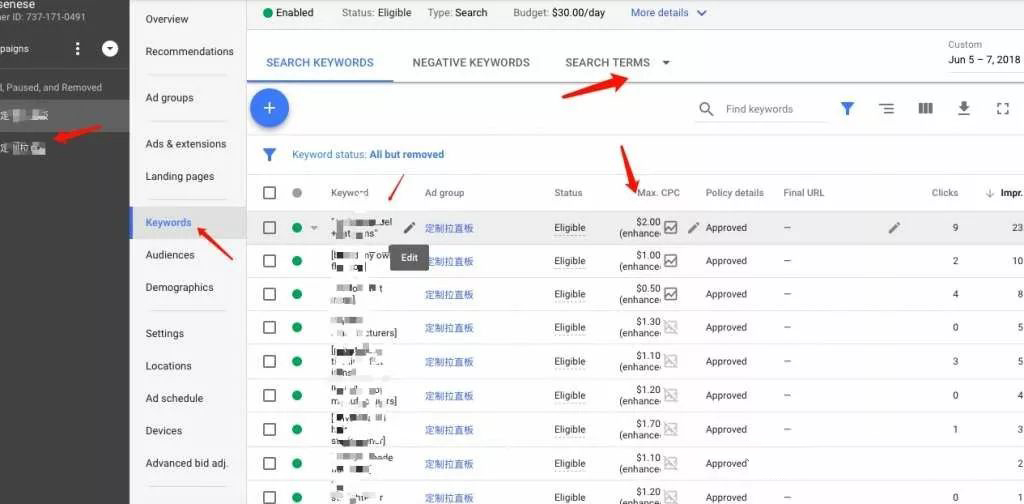Viewport: 1024px width, 504px height.
Task: Open the first row's ad group link
Action: coord(449,228)
